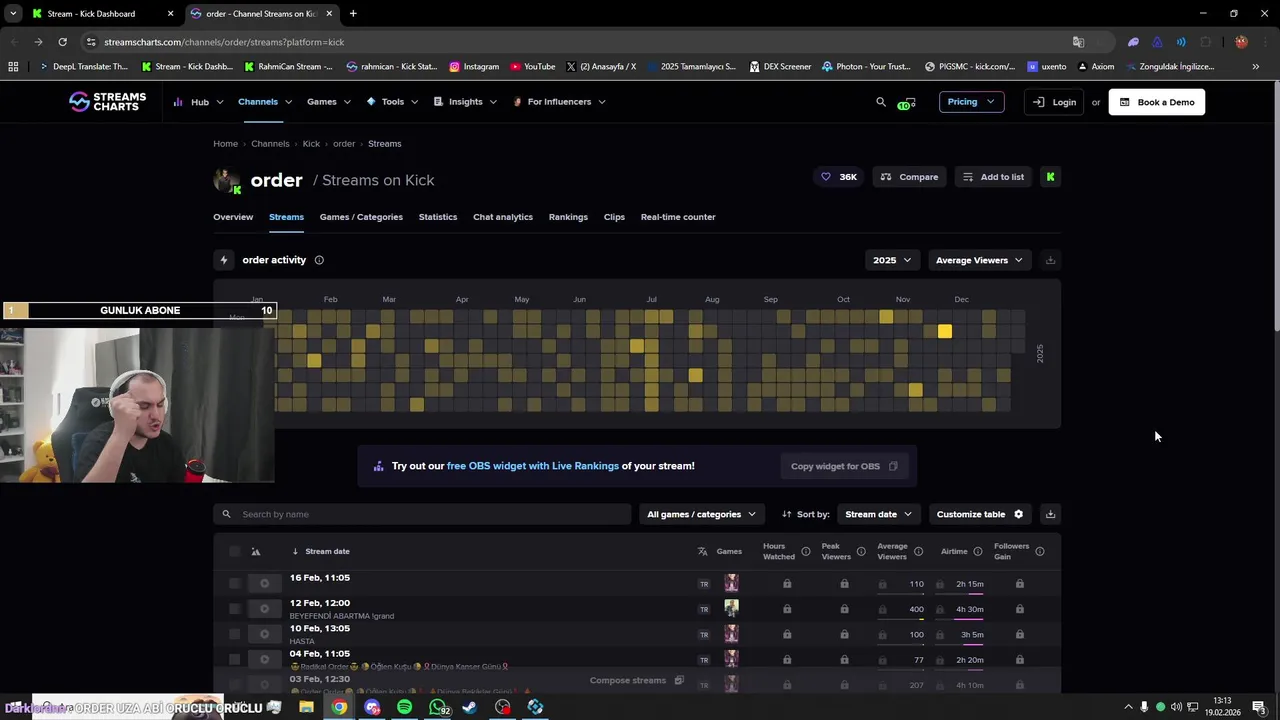Screen dimensions: 1280x720
Task: Click the Average Viewers column info icon
Action: tap(918, 552)
